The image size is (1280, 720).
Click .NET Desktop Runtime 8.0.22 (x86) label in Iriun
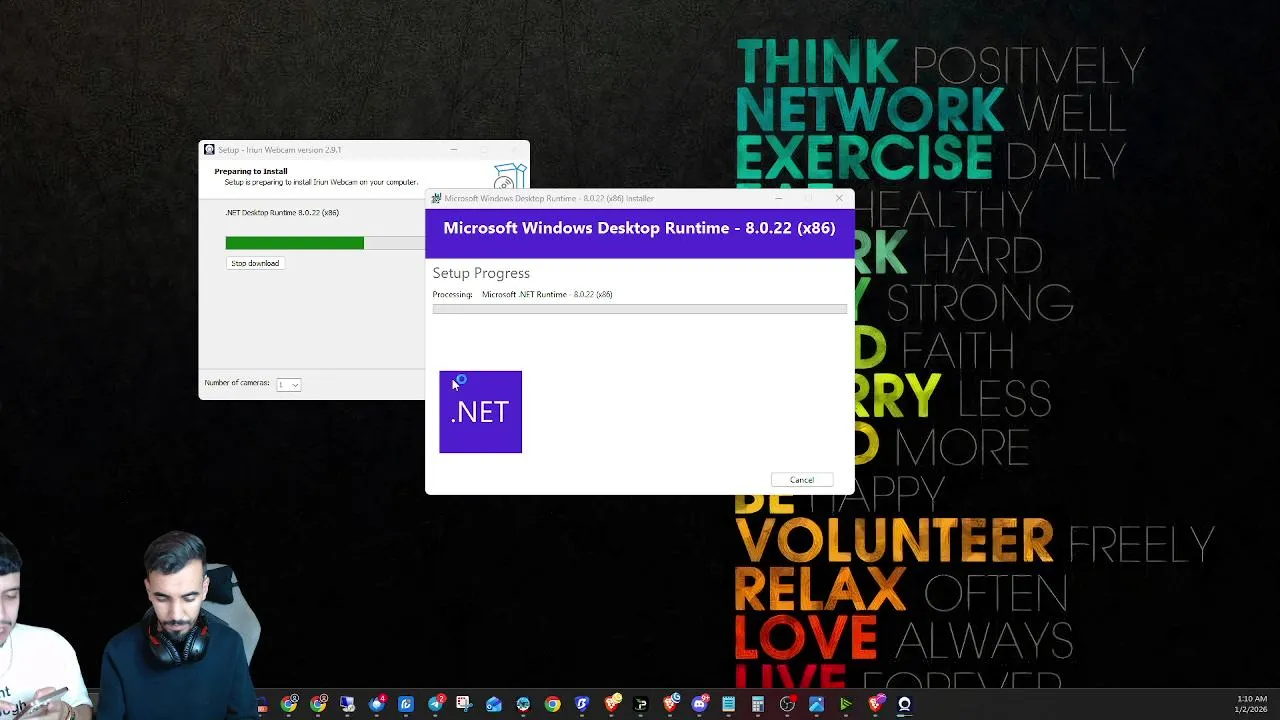(282, 212)
